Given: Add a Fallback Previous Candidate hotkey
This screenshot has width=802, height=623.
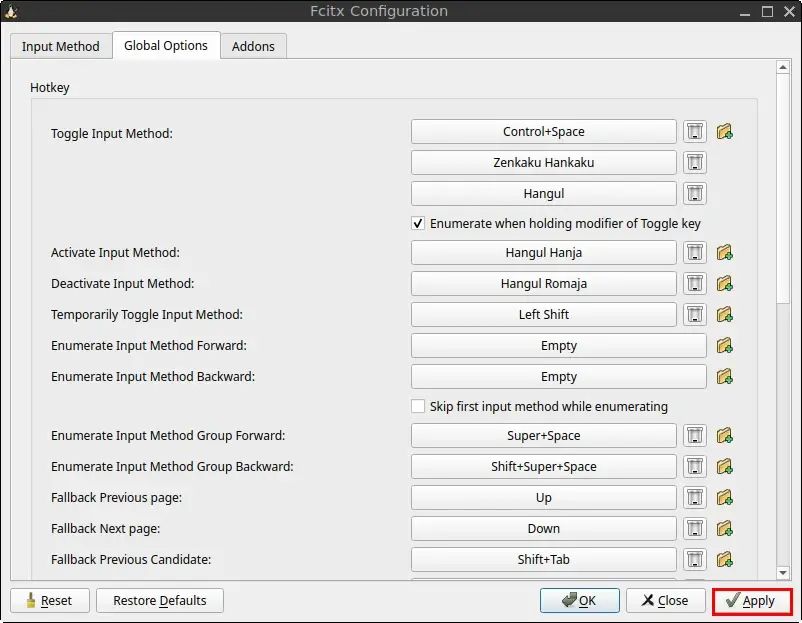Looking at the screenshot, I should point(724,560).
